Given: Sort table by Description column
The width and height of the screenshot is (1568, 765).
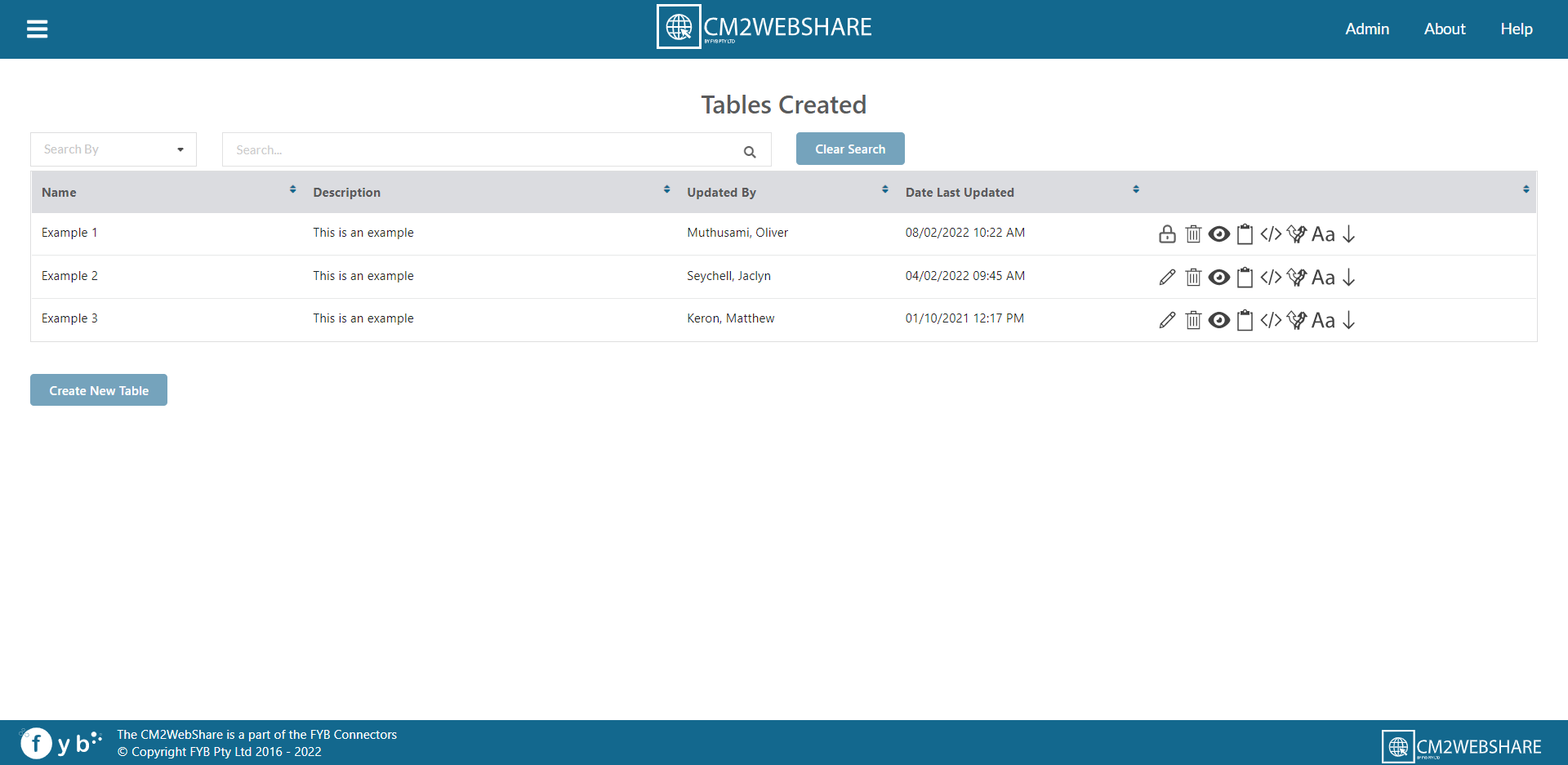Looking at the screenshot, I should (x=667, y=189).
